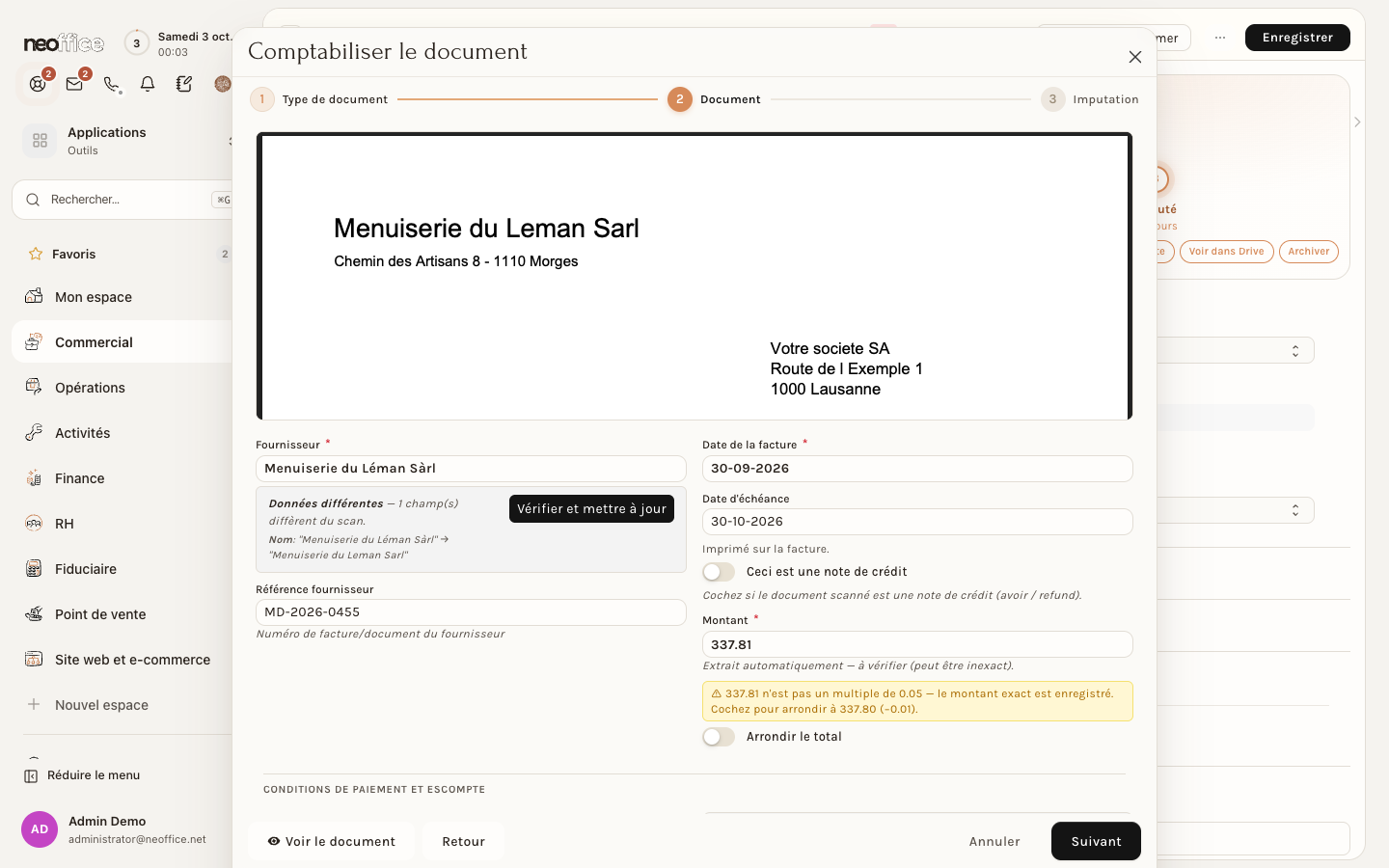Open the support headset icon
The height and width of the screenshot is (868, 1389).
pyautogui.click(x=38, y=84)
